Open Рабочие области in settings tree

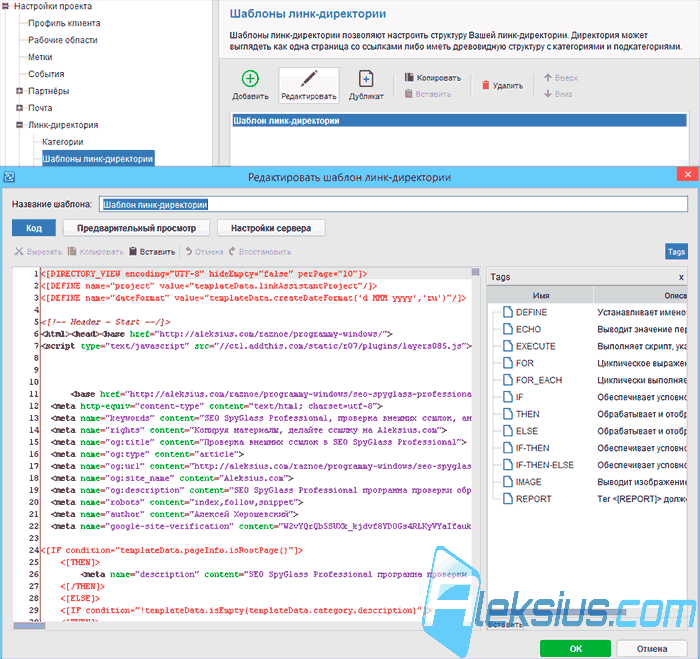pos(63,40)
